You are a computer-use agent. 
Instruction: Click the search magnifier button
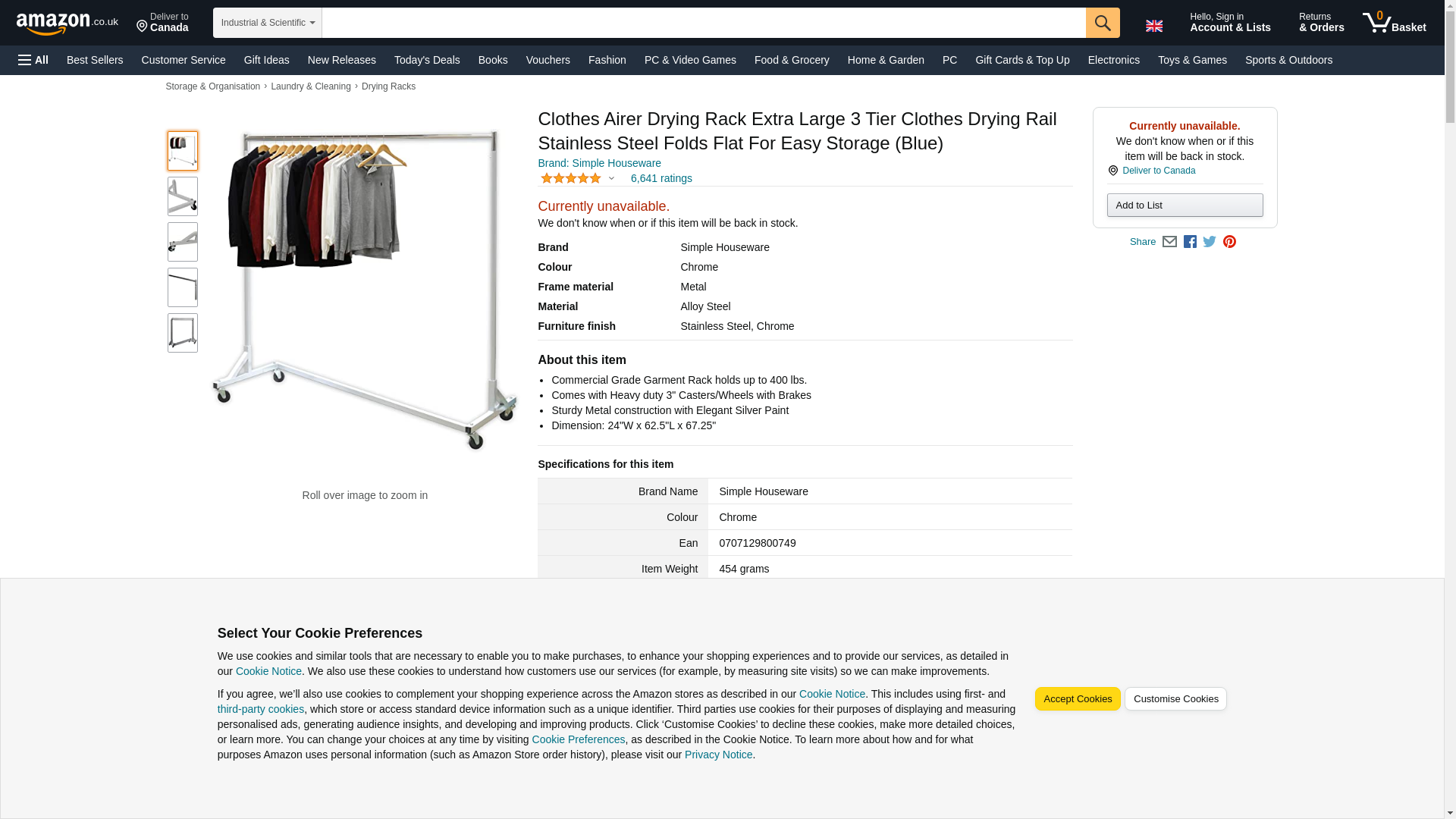click(1103, 23)
